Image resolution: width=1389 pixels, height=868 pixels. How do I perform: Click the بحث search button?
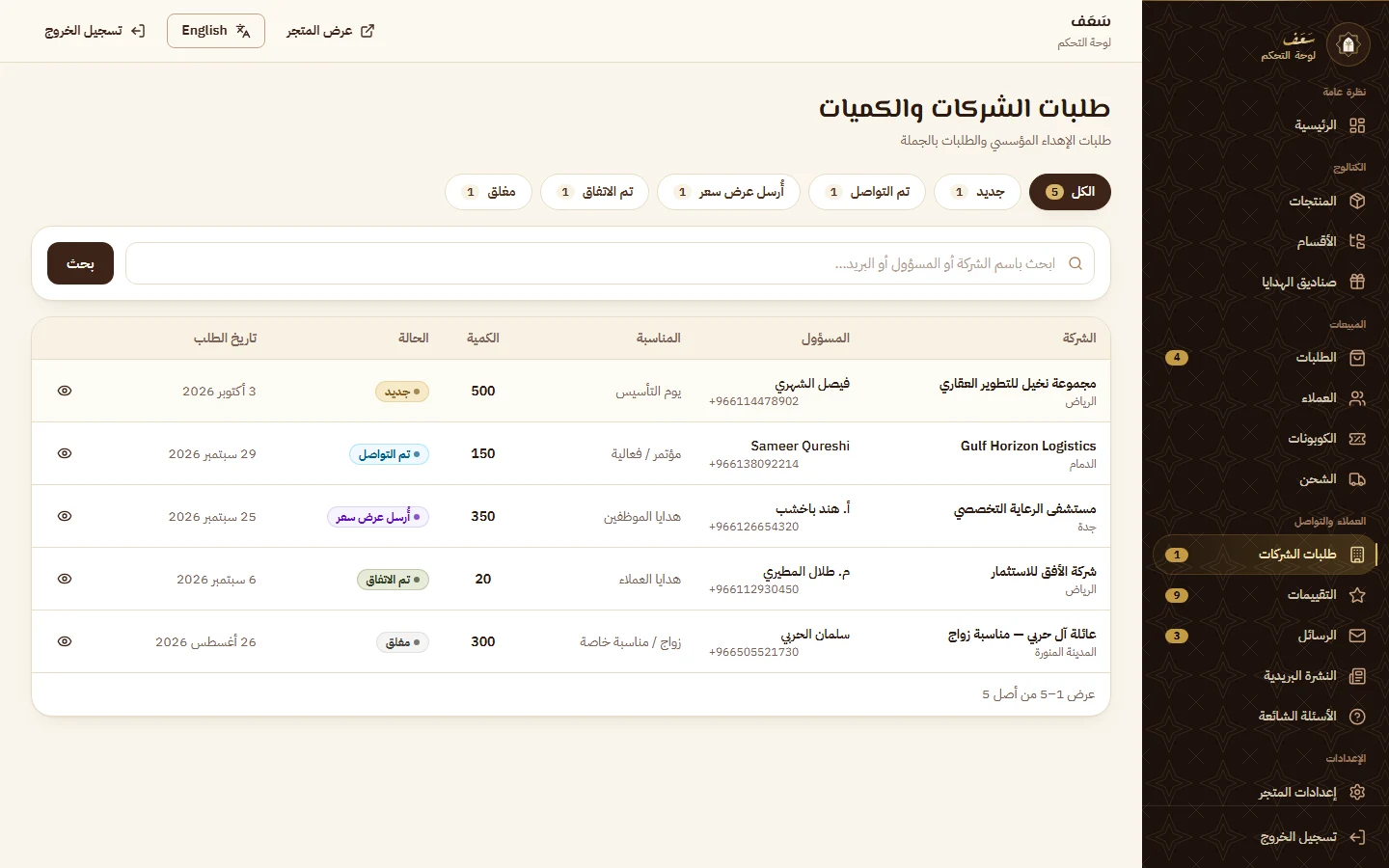pyautogui.click(x=80, y=263)
